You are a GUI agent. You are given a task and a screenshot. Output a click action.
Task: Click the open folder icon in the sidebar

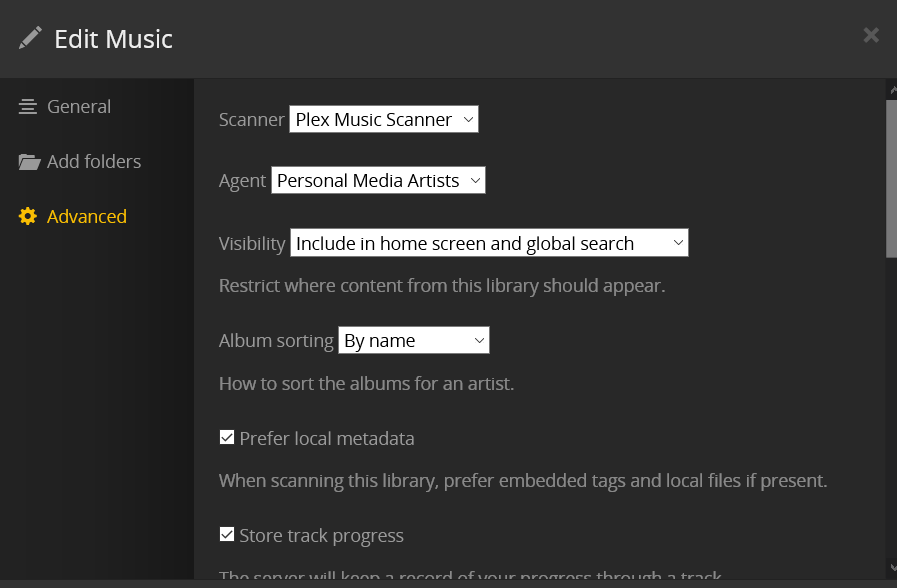click(x=29, y=162)
